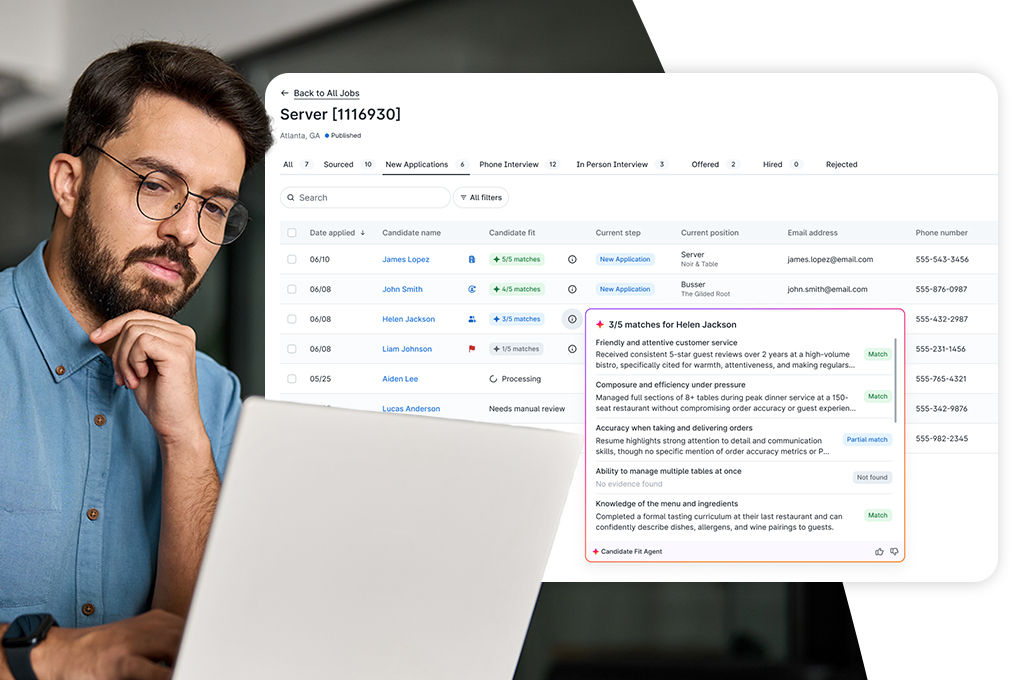
Task: Click the thumbs up icon in fit popup
Action: 879,552
